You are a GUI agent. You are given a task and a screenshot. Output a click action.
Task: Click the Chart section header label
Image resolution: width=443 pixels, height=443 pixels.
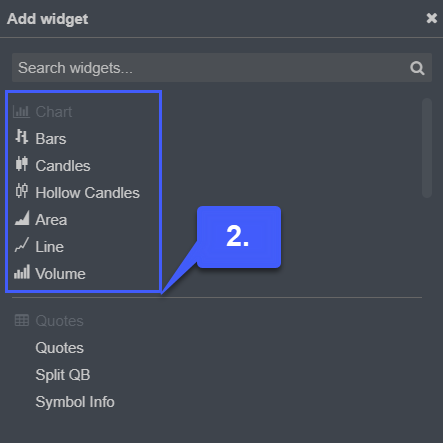coord(54,112)
